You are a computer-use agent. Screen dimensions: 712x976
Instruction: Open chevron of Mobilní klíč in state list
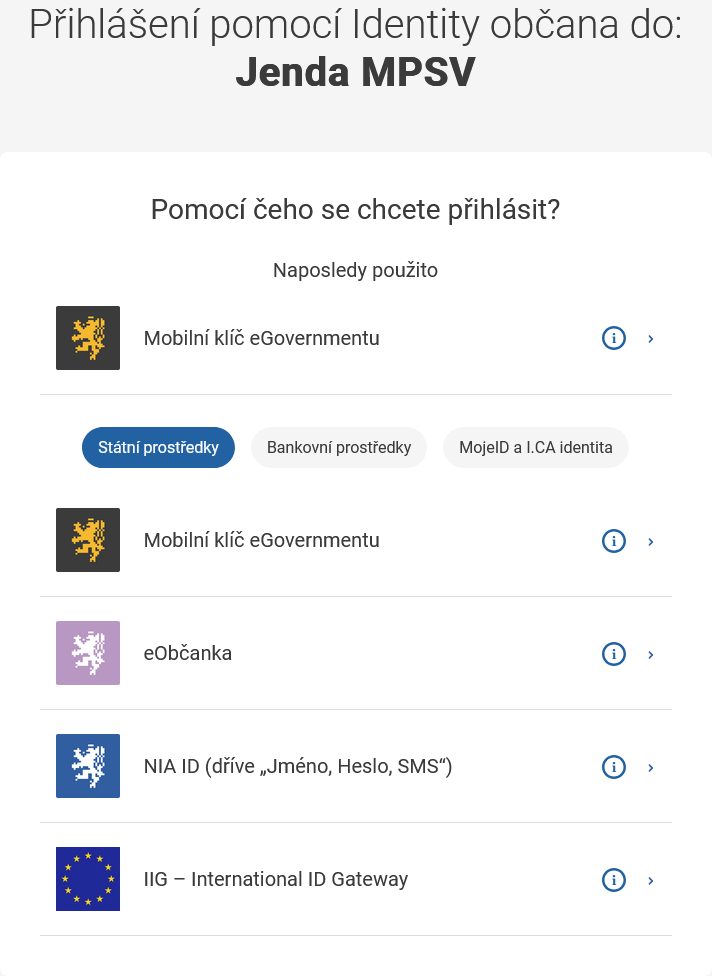pos(650,542)
